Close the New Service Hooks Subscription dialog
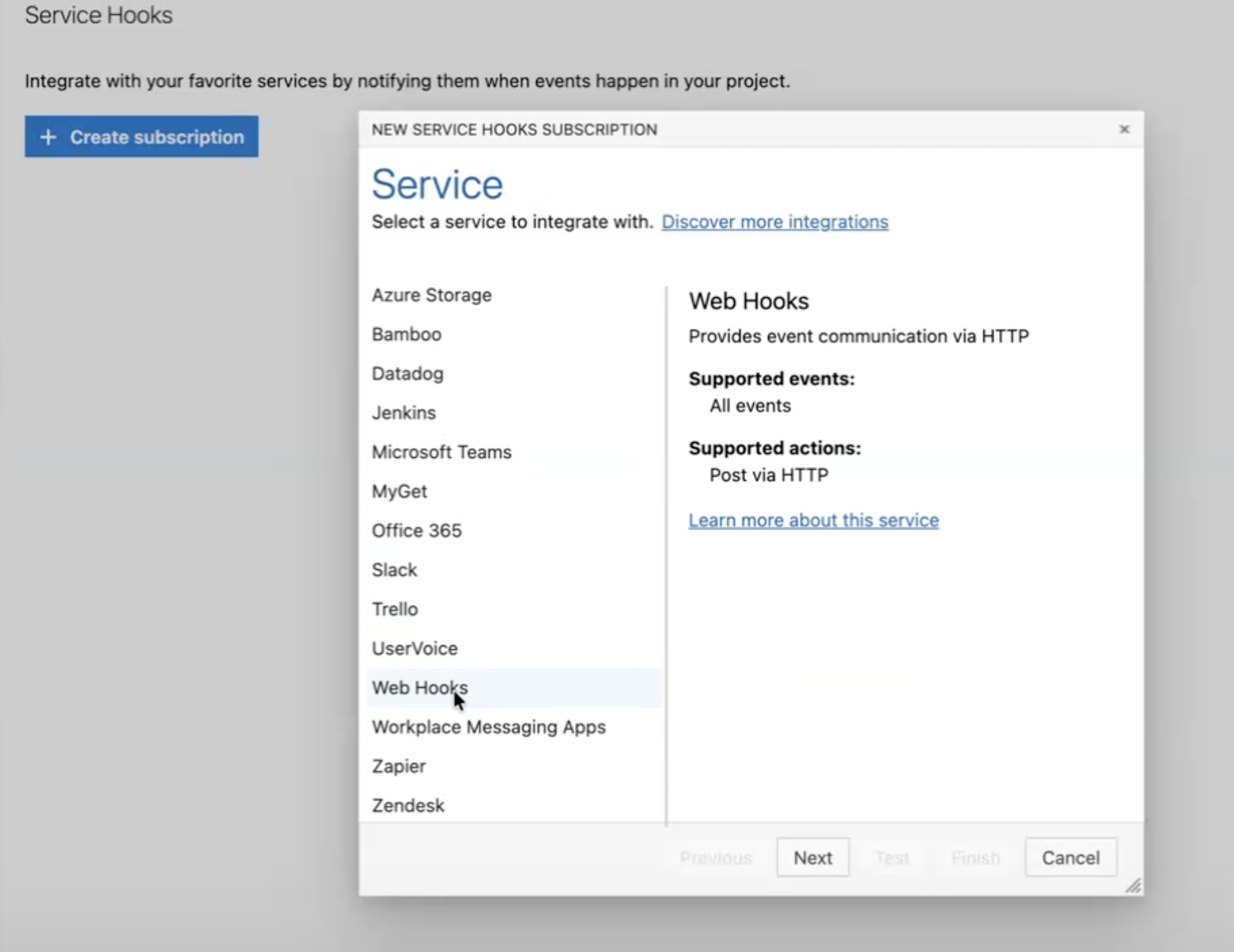The image size is (1234, 952). coord(1124,129)
